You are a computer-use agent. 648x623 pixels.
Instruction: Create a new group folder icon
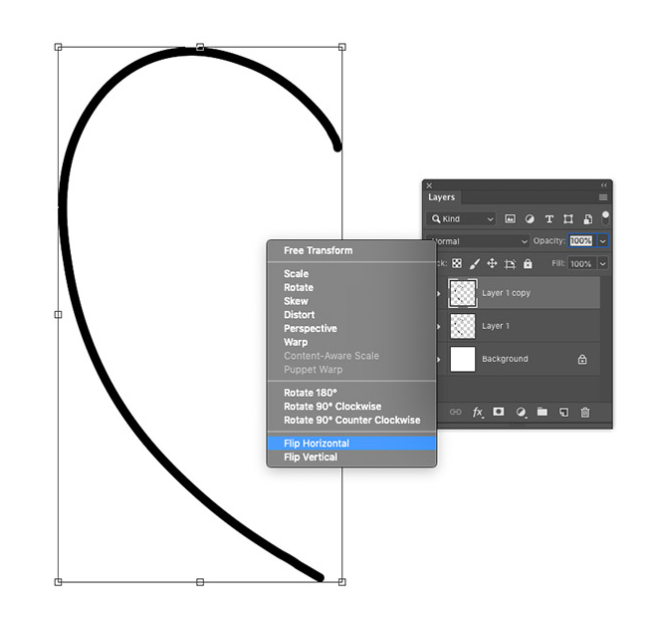coord(542,411)
